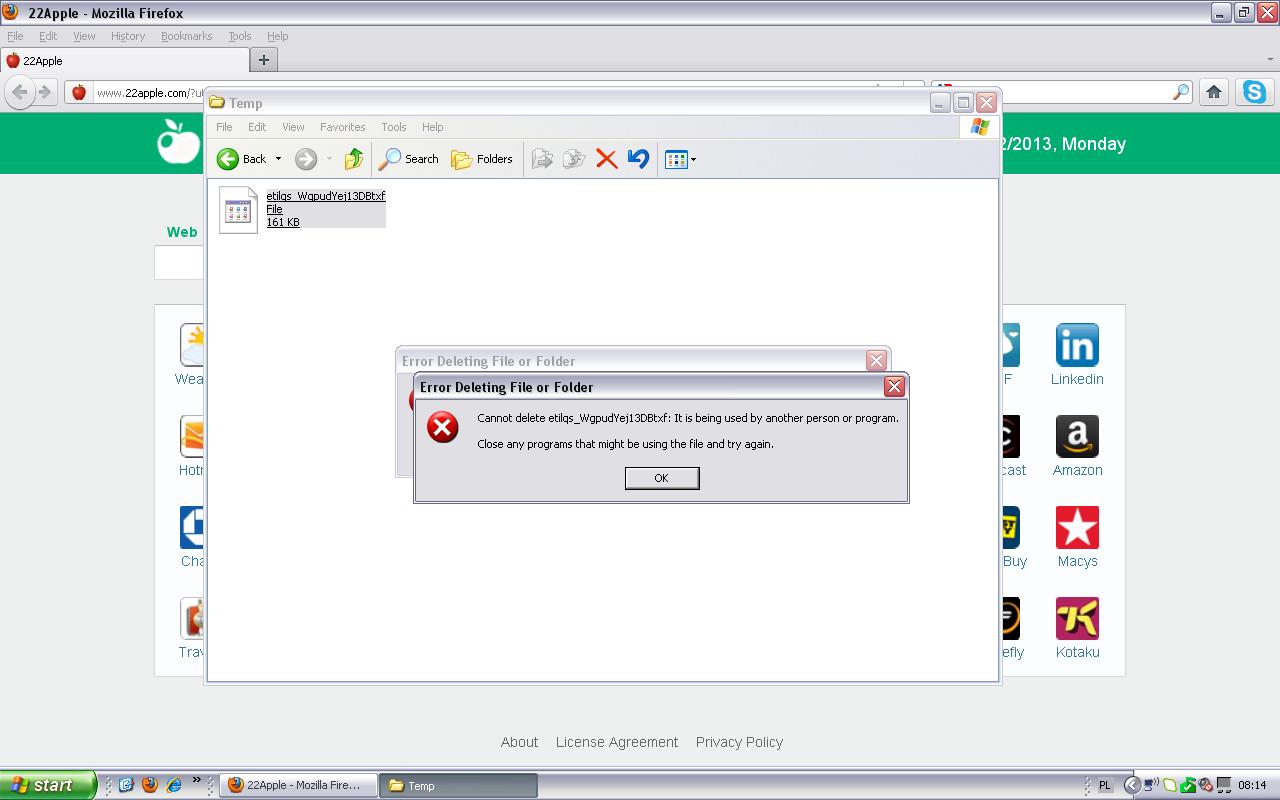Open the Linkedin shortcut icon
The height and width of the screenshot is (800, 1280).
pyautogui.click(x=1077, y=345)
